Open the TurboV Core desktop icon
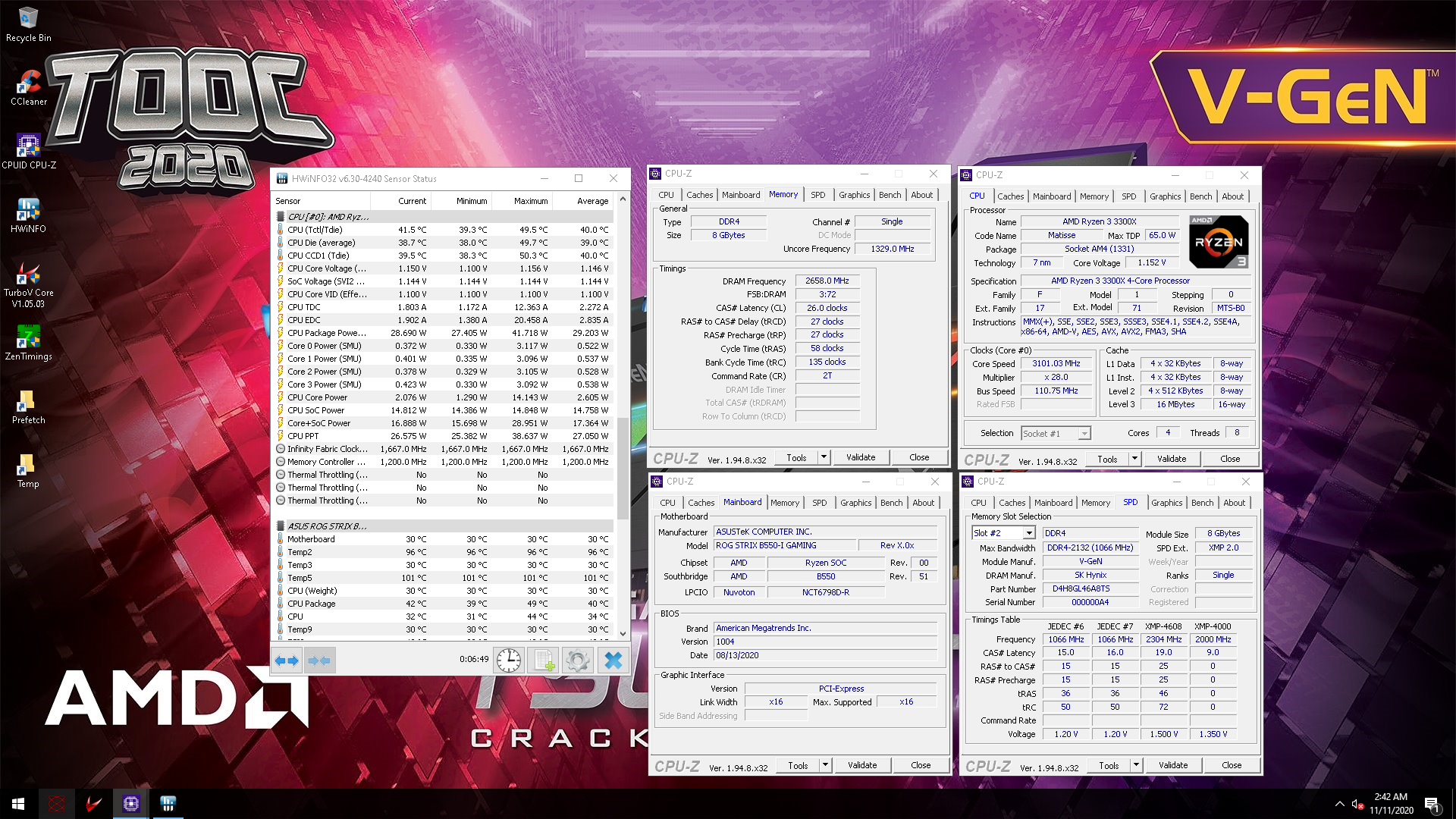The width and height of the screenshot is (1456, 819). point(28,284)
